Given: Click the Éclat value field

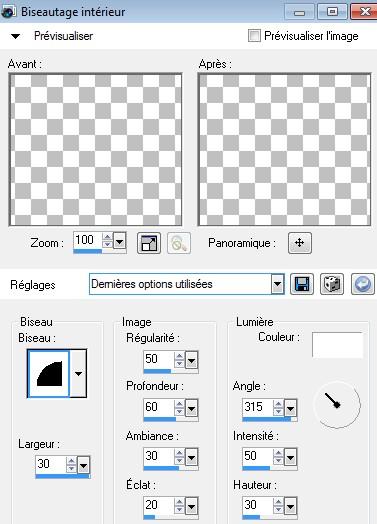Looking at the screenshot, I should click(158, 505).
